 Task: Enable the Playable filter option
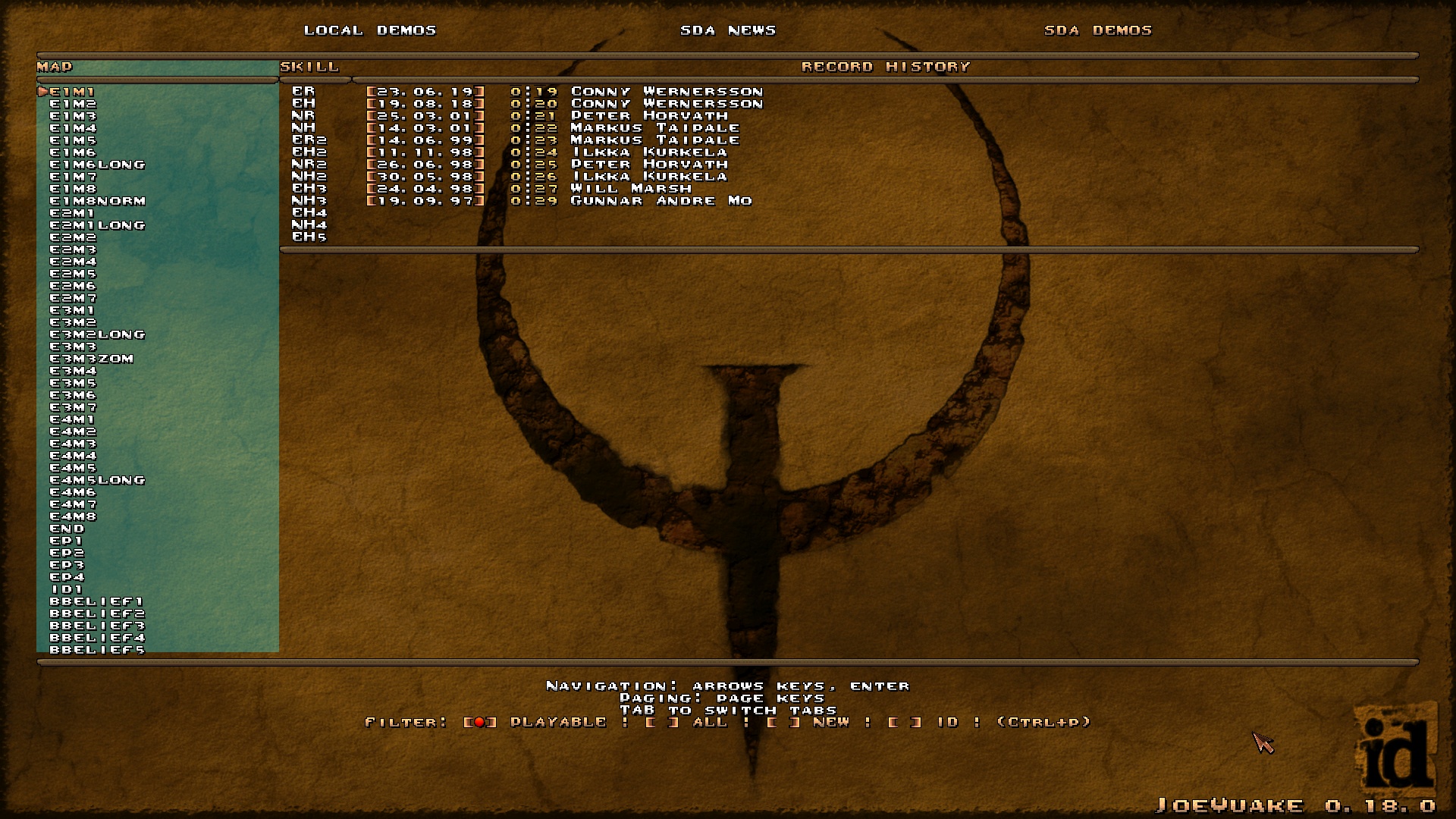(x=479, y=722)
